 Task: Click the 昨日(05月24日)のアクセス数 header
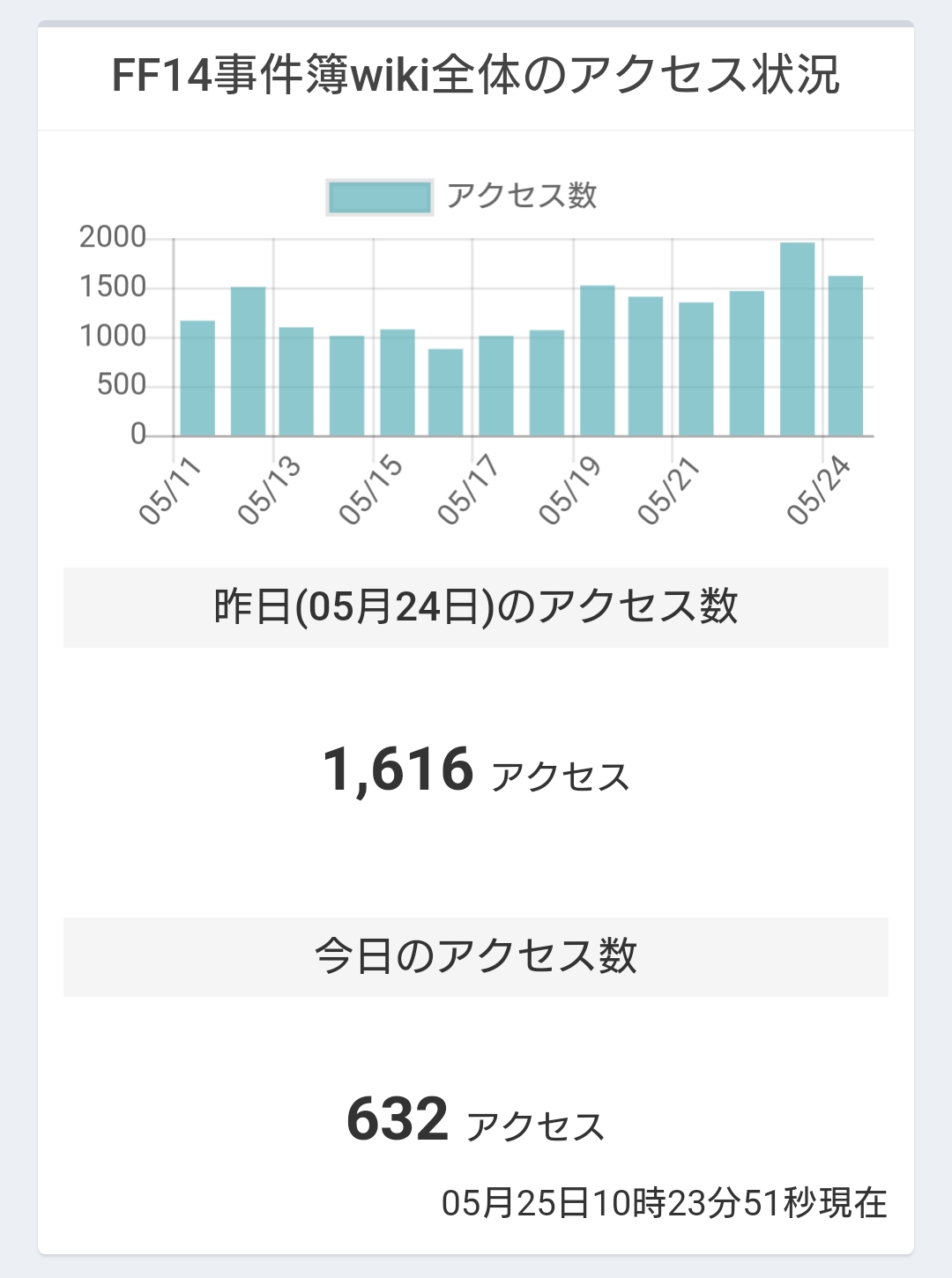click(476, 607)
